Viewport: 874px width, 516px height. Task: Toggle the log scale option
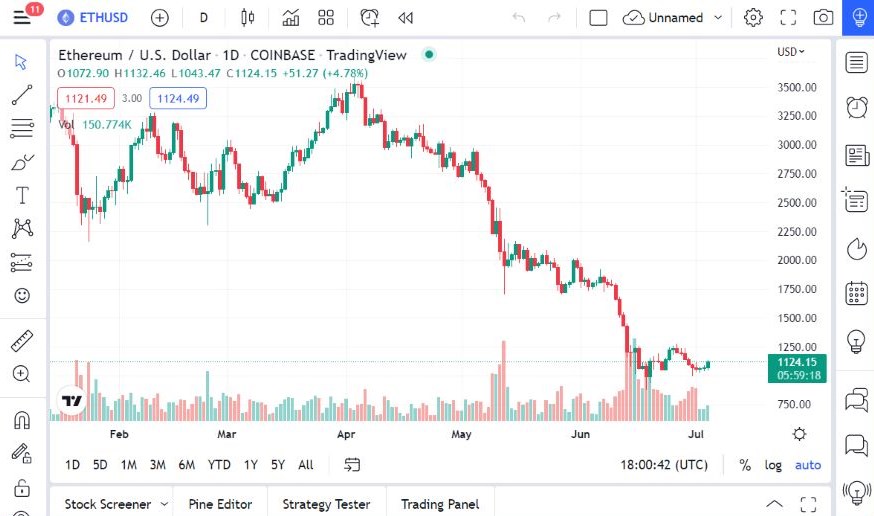point(774,465)
